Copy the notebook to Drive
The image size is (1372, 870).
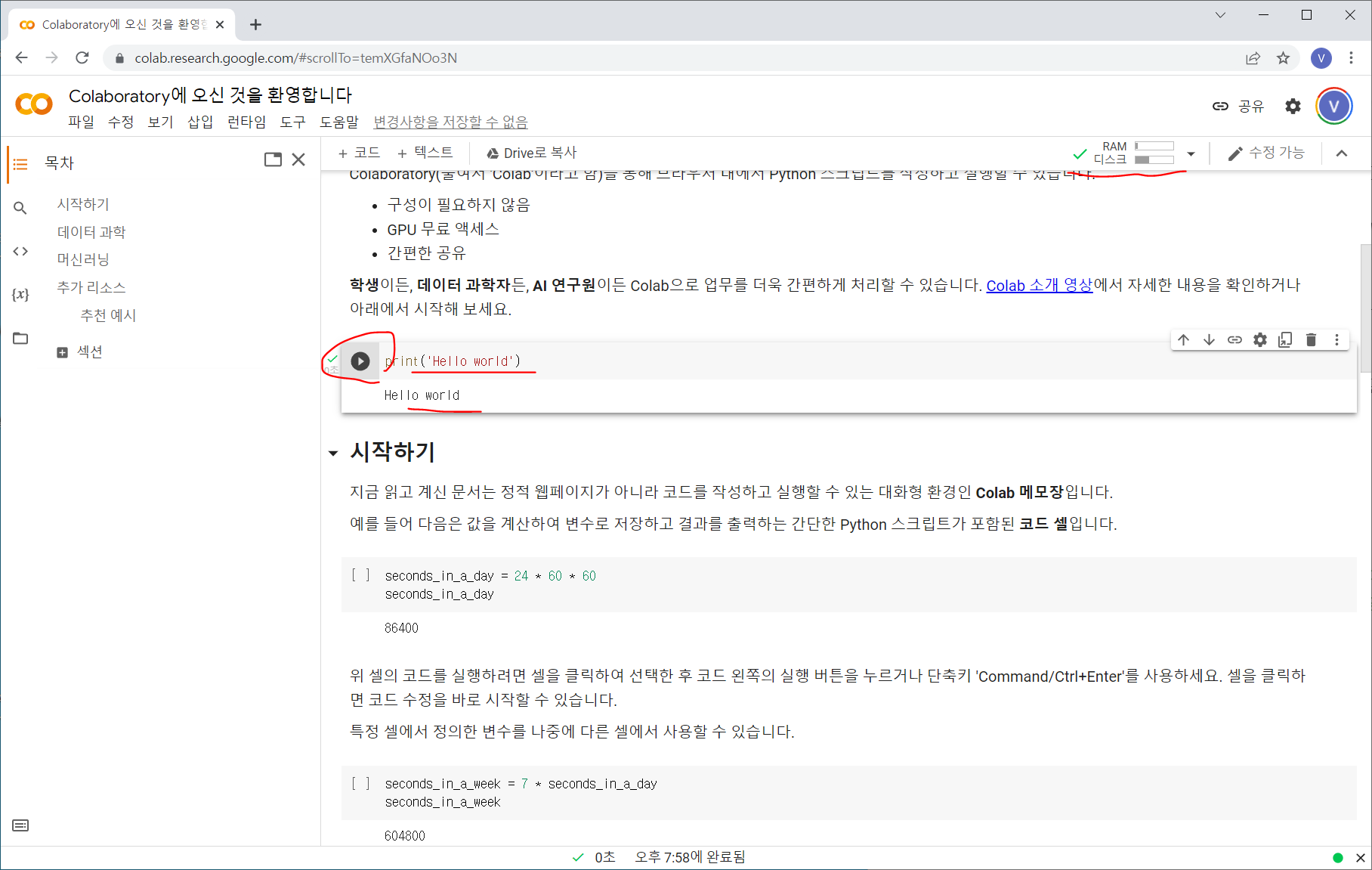click(x=531, y=153)
